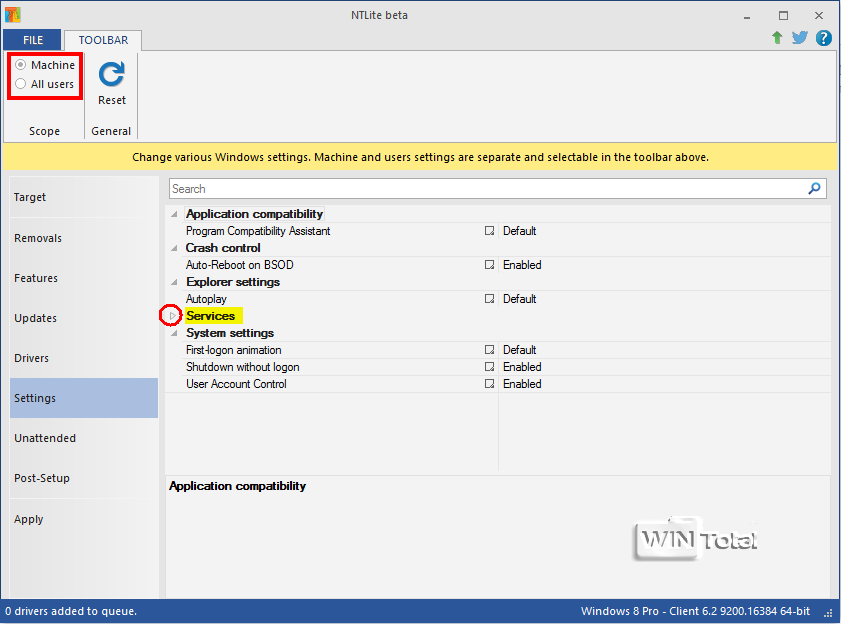Click Default value for First-logon animation
Screen dimensions: 841x624
519,350
